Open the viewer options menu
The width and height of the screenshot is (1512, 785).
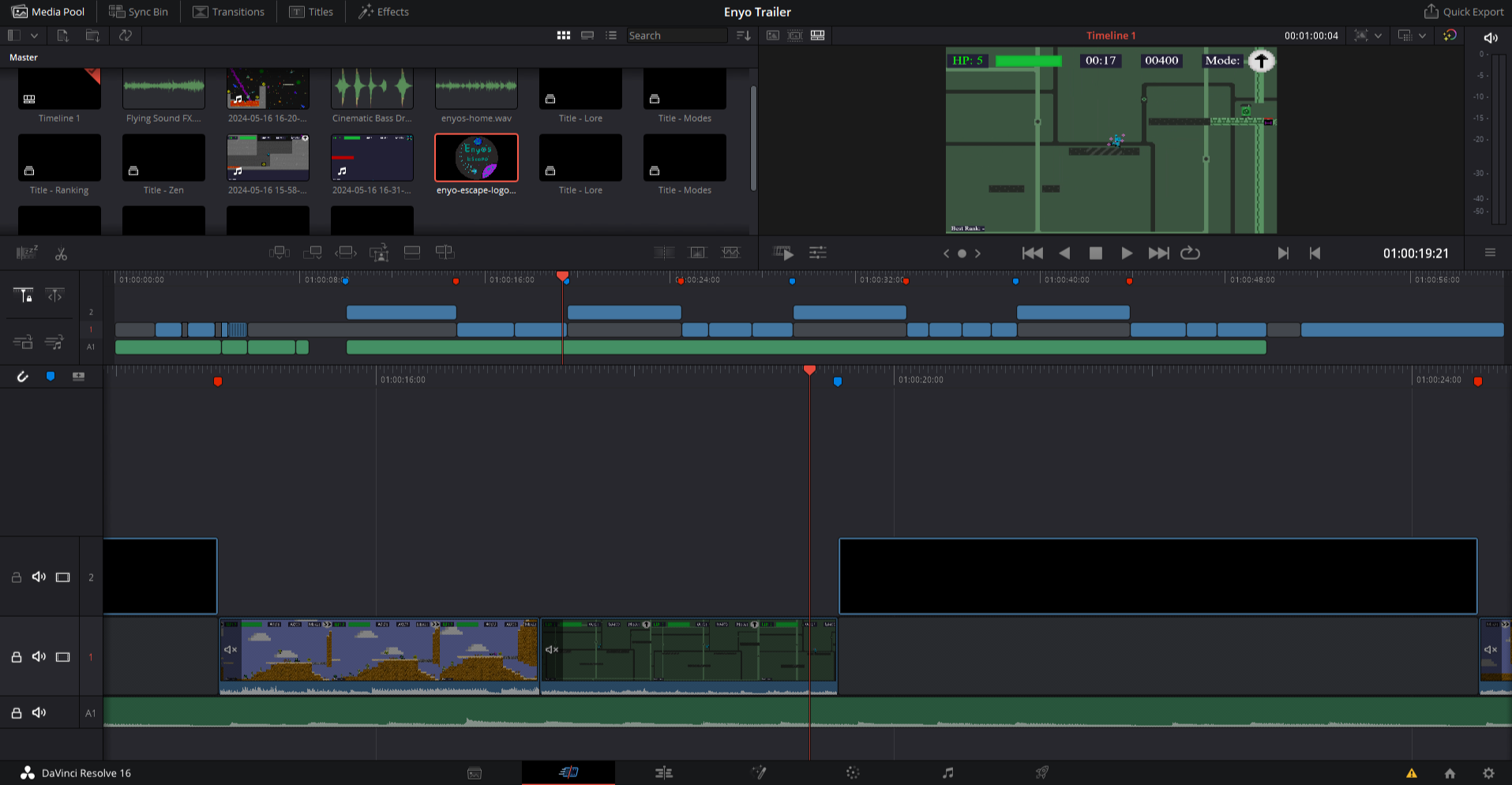pyautogui.click(x=1490, y=253)
